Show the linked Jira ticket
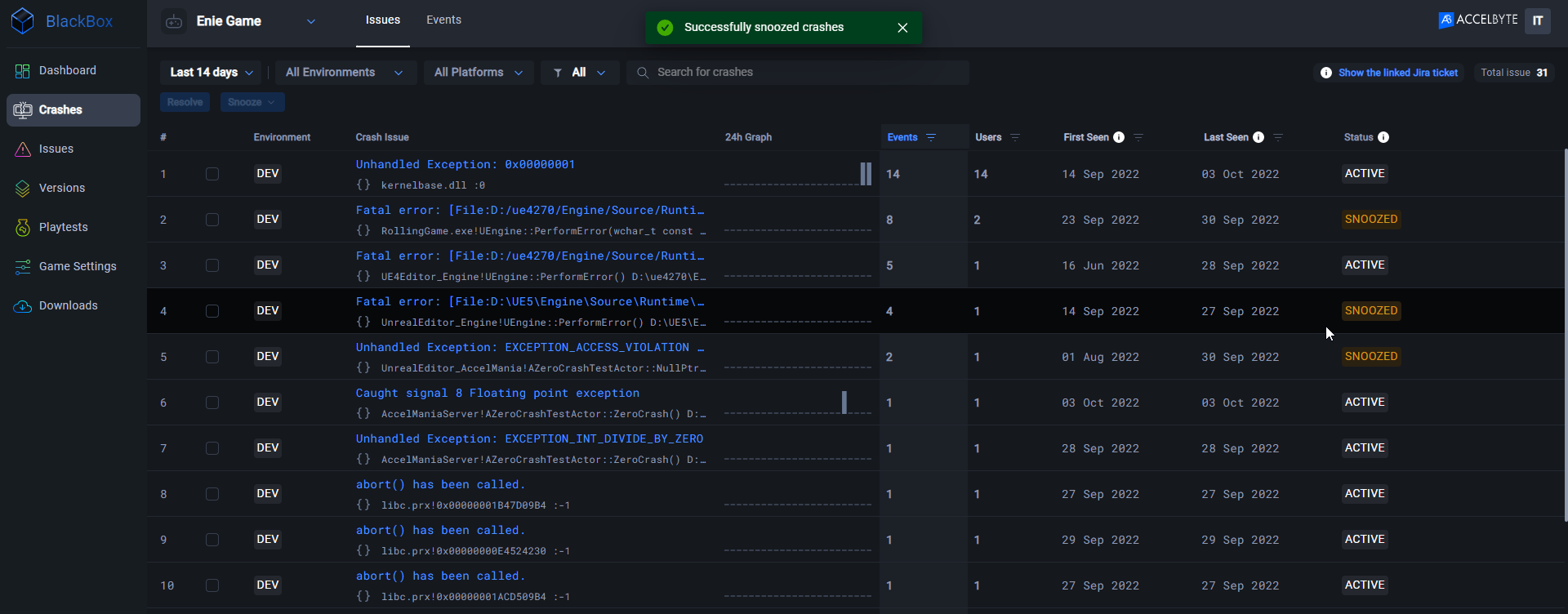This screenshot has height=614, width=1568. 1397,73
